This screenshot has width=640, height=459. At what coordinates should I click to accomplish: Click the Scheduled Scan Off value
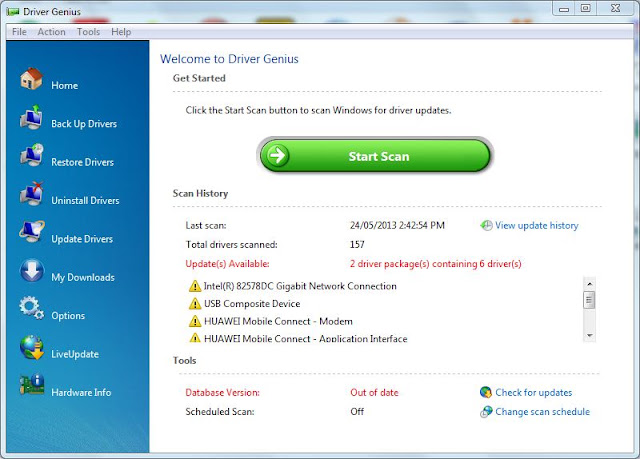coord(357,412)
